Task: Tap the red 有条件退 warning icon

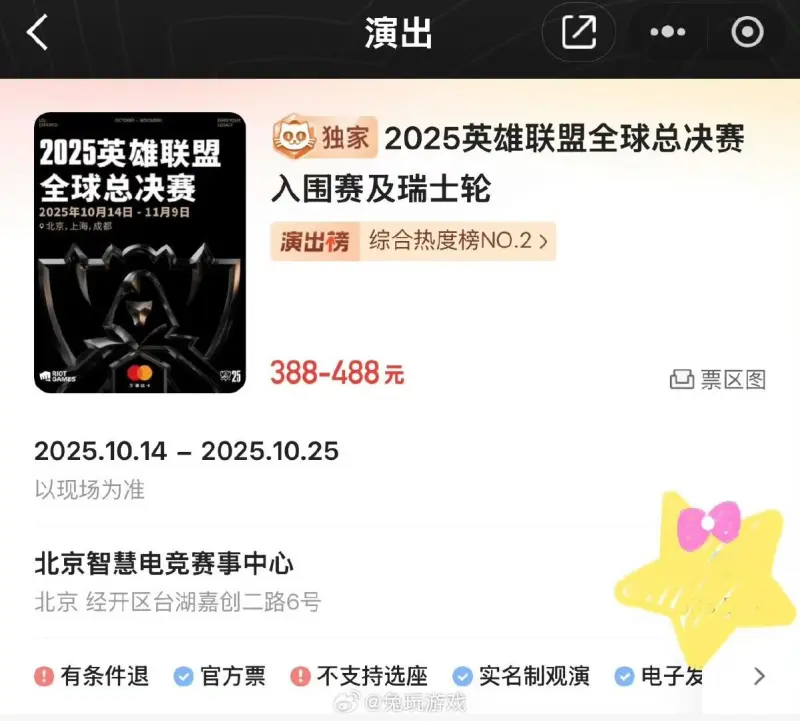Action: [44, 677]
